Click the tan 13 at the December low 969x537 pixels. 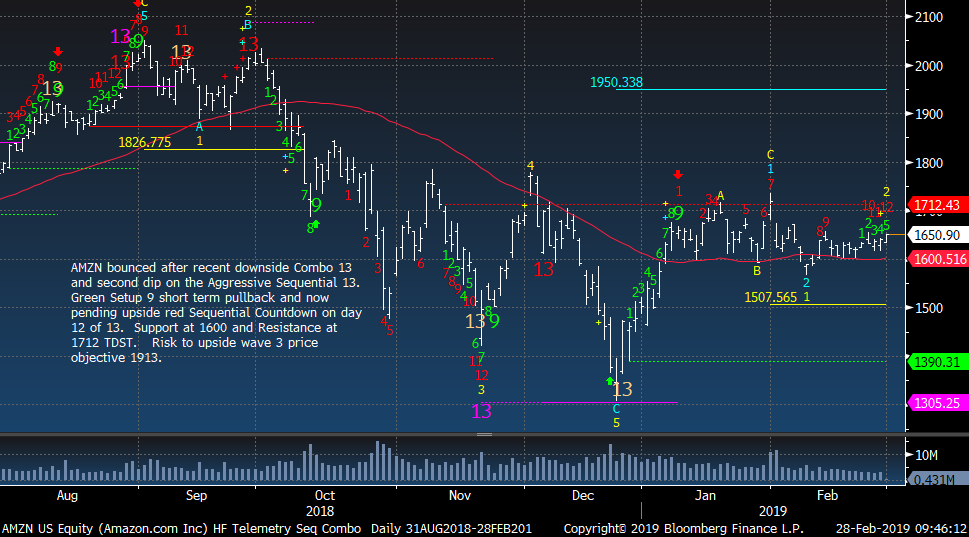622,389
